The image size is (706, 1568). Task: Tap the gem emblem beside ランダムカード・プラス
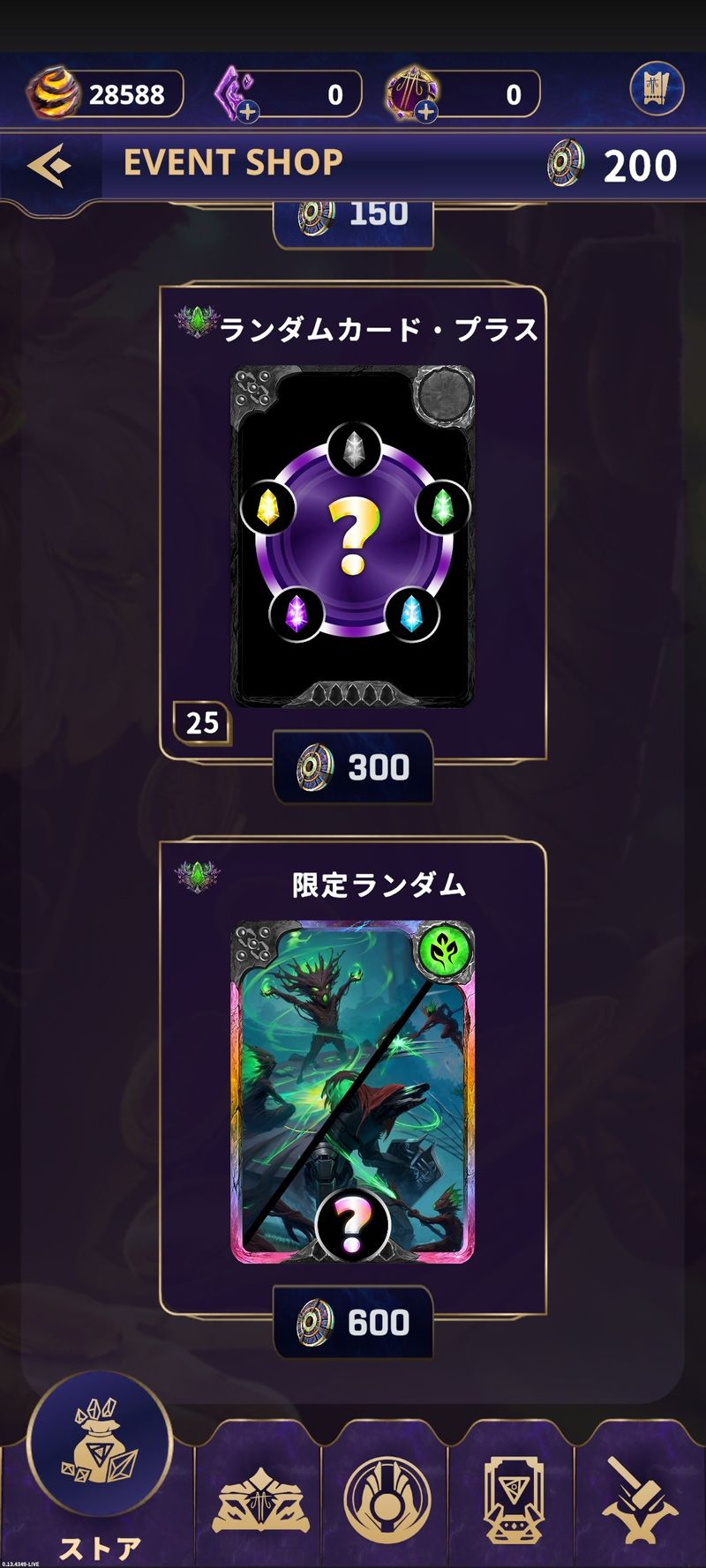pyautogui.click(x=196, y=323)
